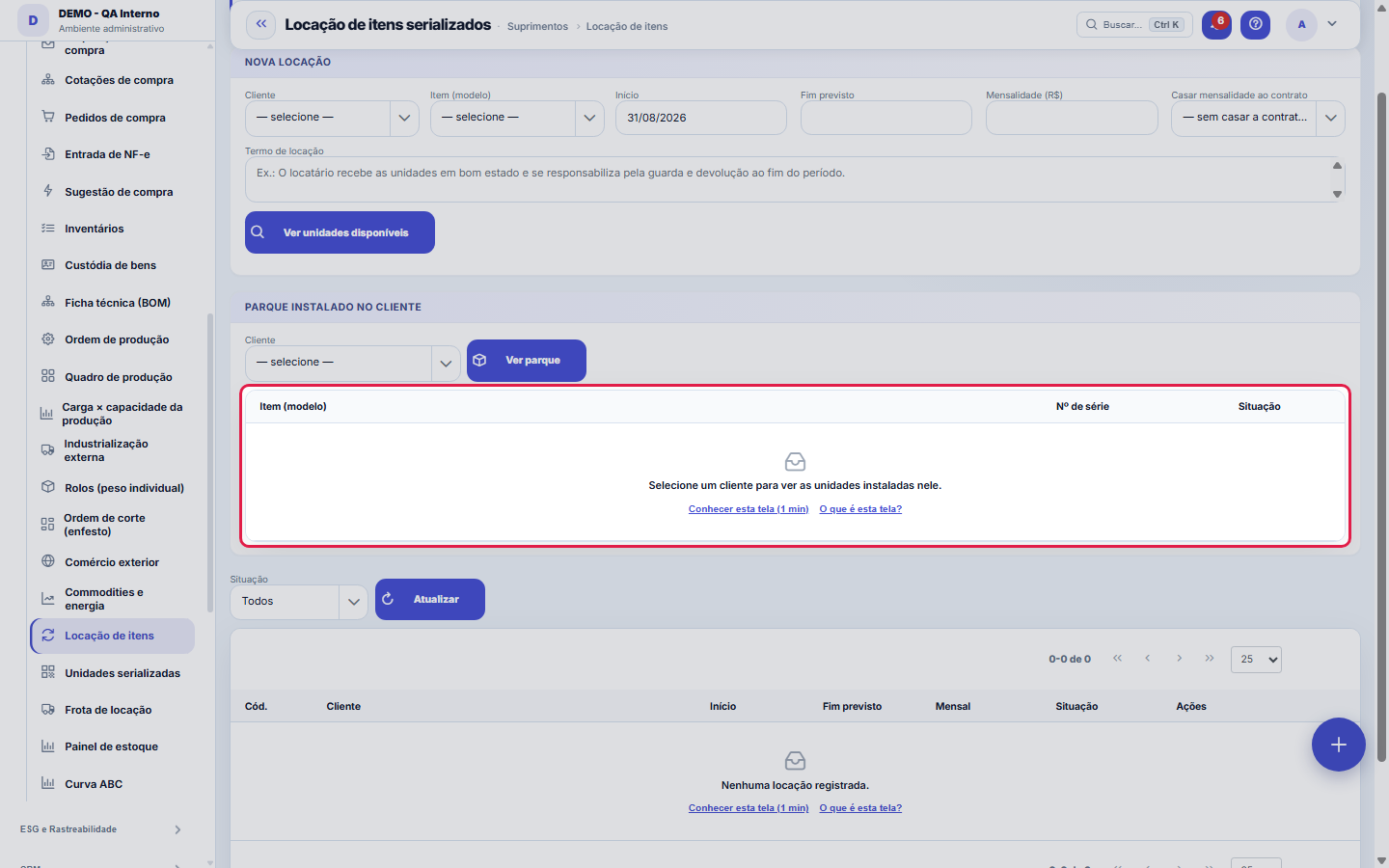Click Ver unidades disponíveis button
This screenshot has width=1389, height=868.
click(x=340, y=232)
